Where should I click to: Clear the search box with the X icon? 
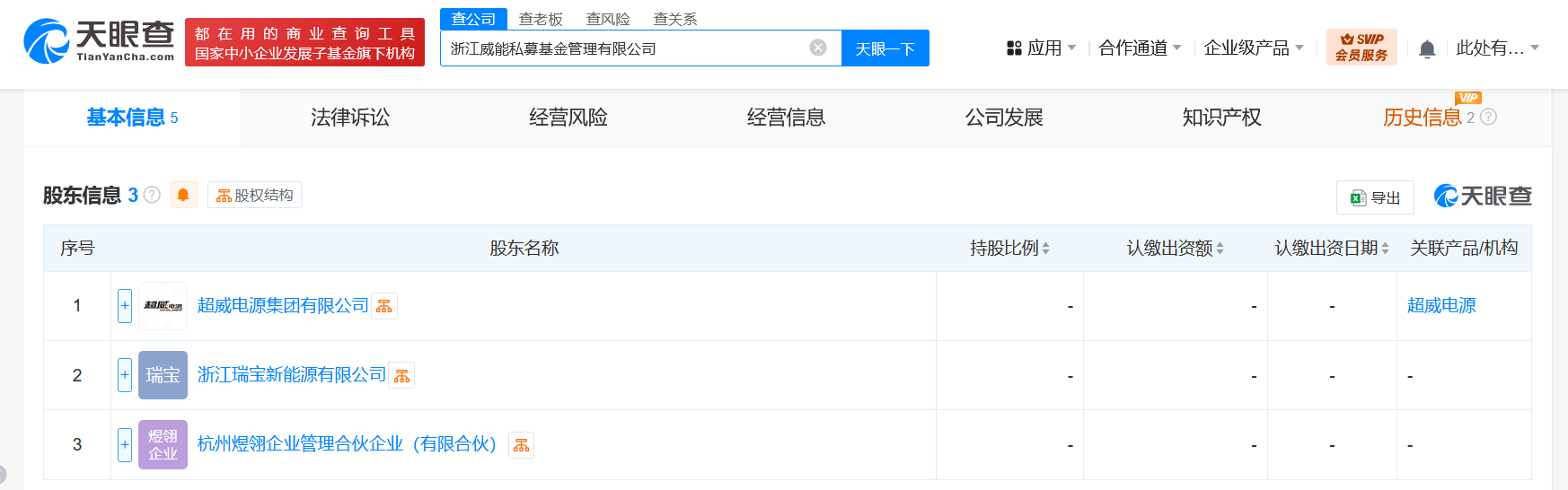pyautogui.click(x=817, y=48)
